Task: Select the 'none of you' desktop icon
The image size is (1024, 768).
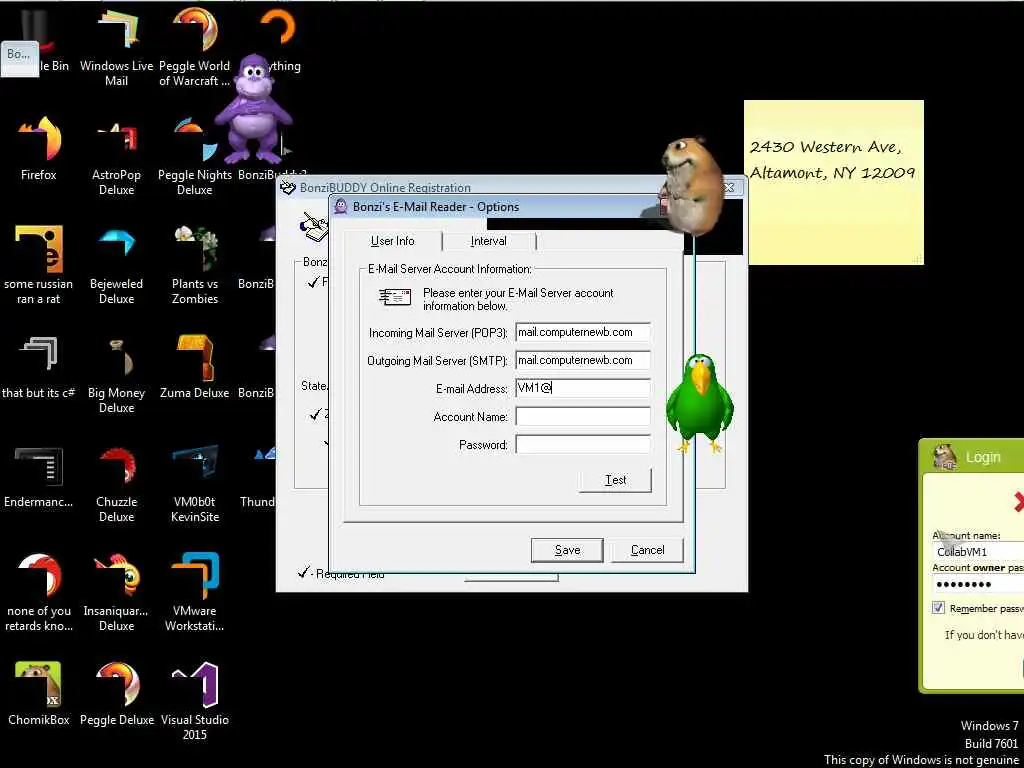Action: click(39, 593)
